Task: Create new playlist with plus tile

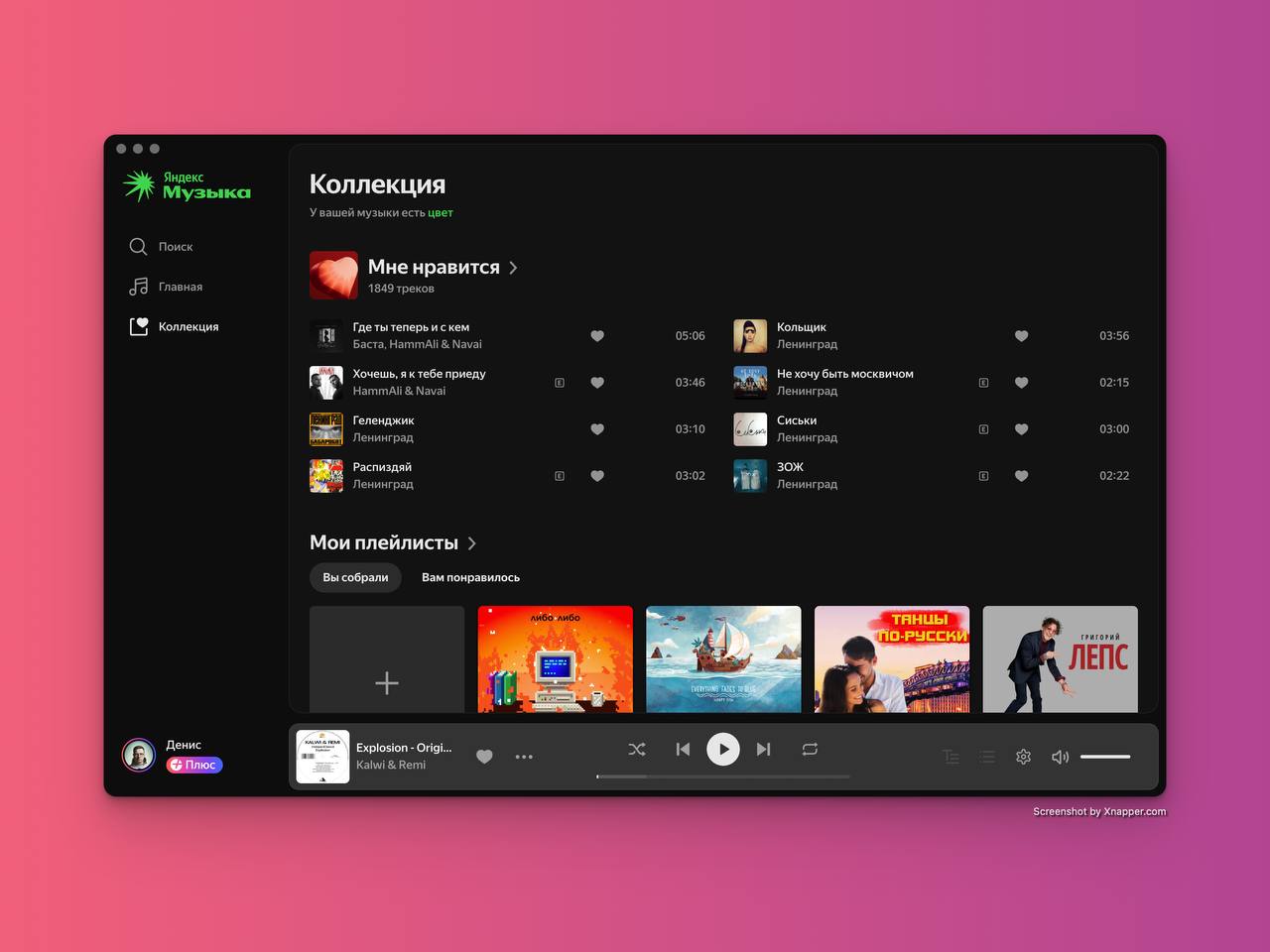Action: pos(387,659)
